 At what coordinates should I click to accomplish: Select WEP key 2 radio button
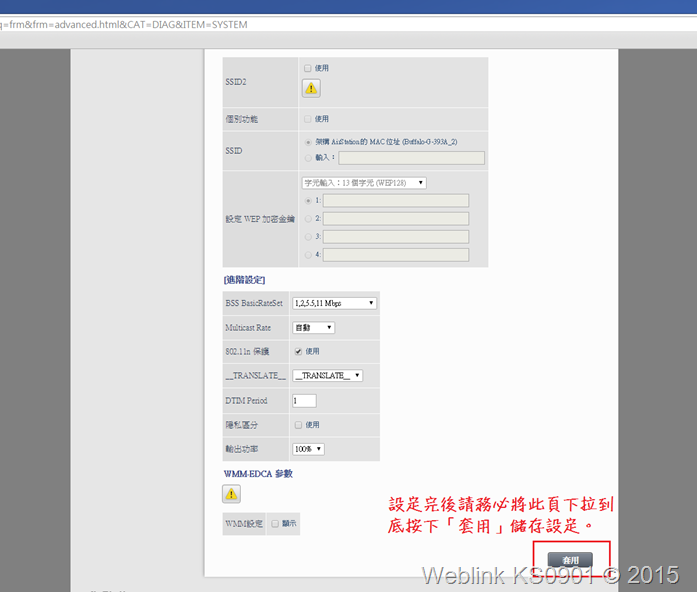[308, 219]
